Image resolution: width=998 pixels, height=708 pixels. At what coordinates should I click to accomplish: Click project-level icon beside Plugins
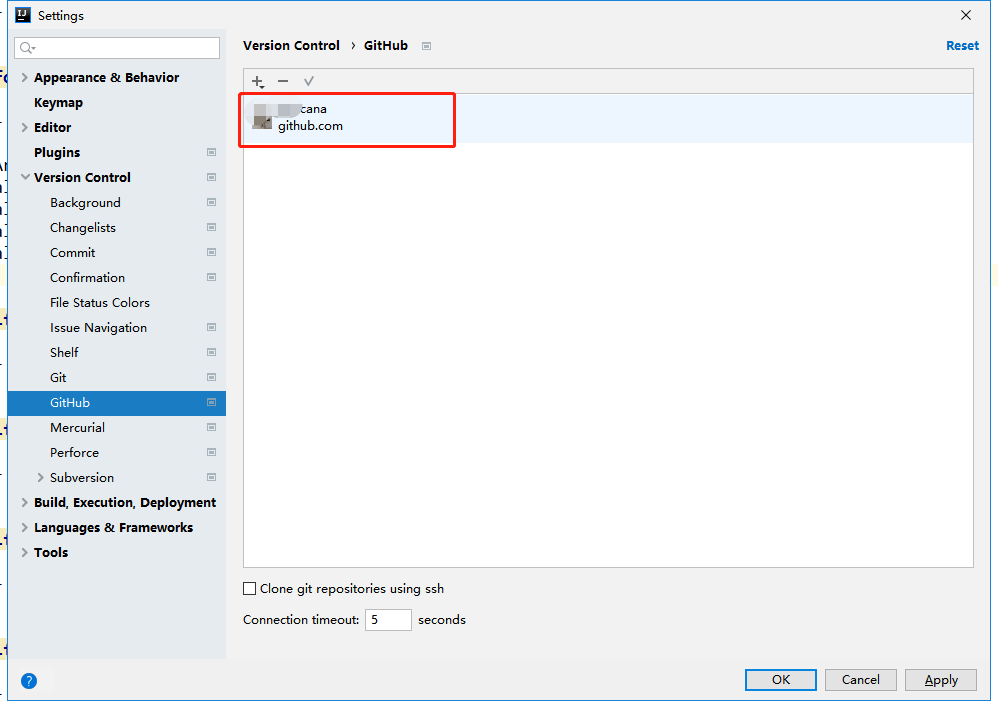211,152
